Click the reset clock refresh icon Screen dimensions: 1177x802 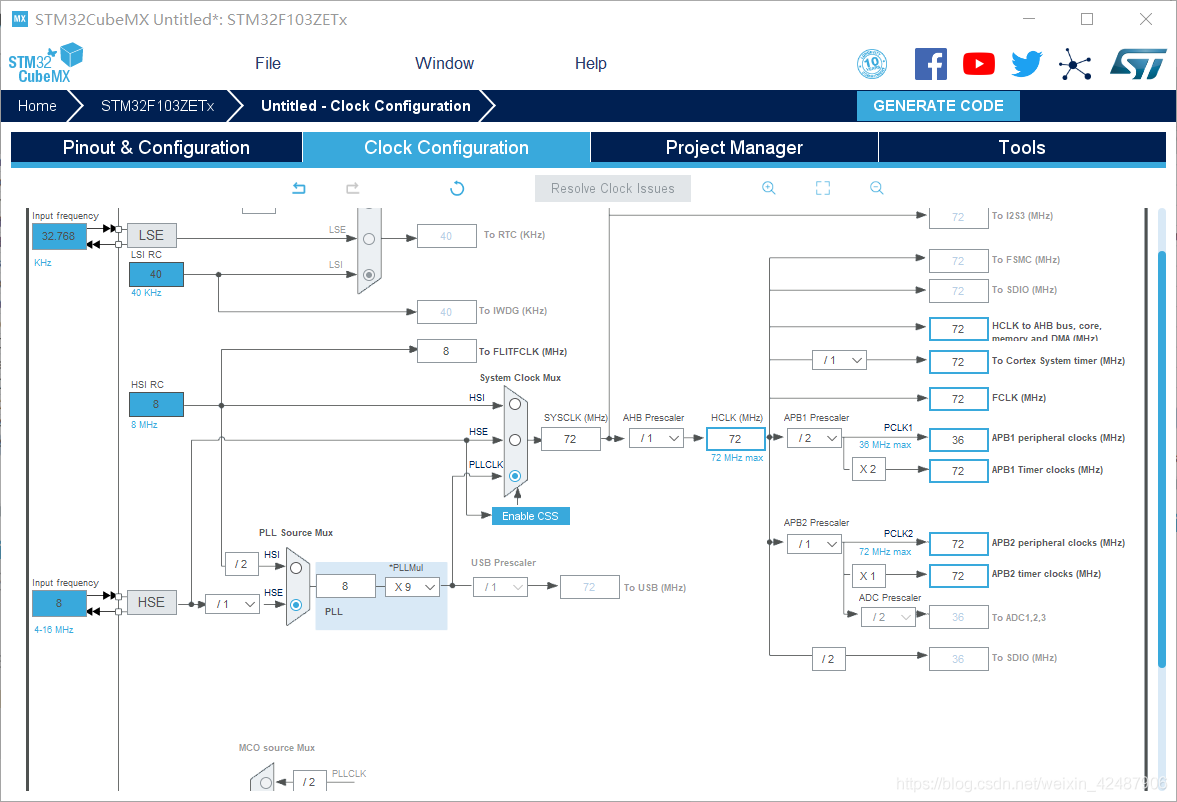coord(457,188)
